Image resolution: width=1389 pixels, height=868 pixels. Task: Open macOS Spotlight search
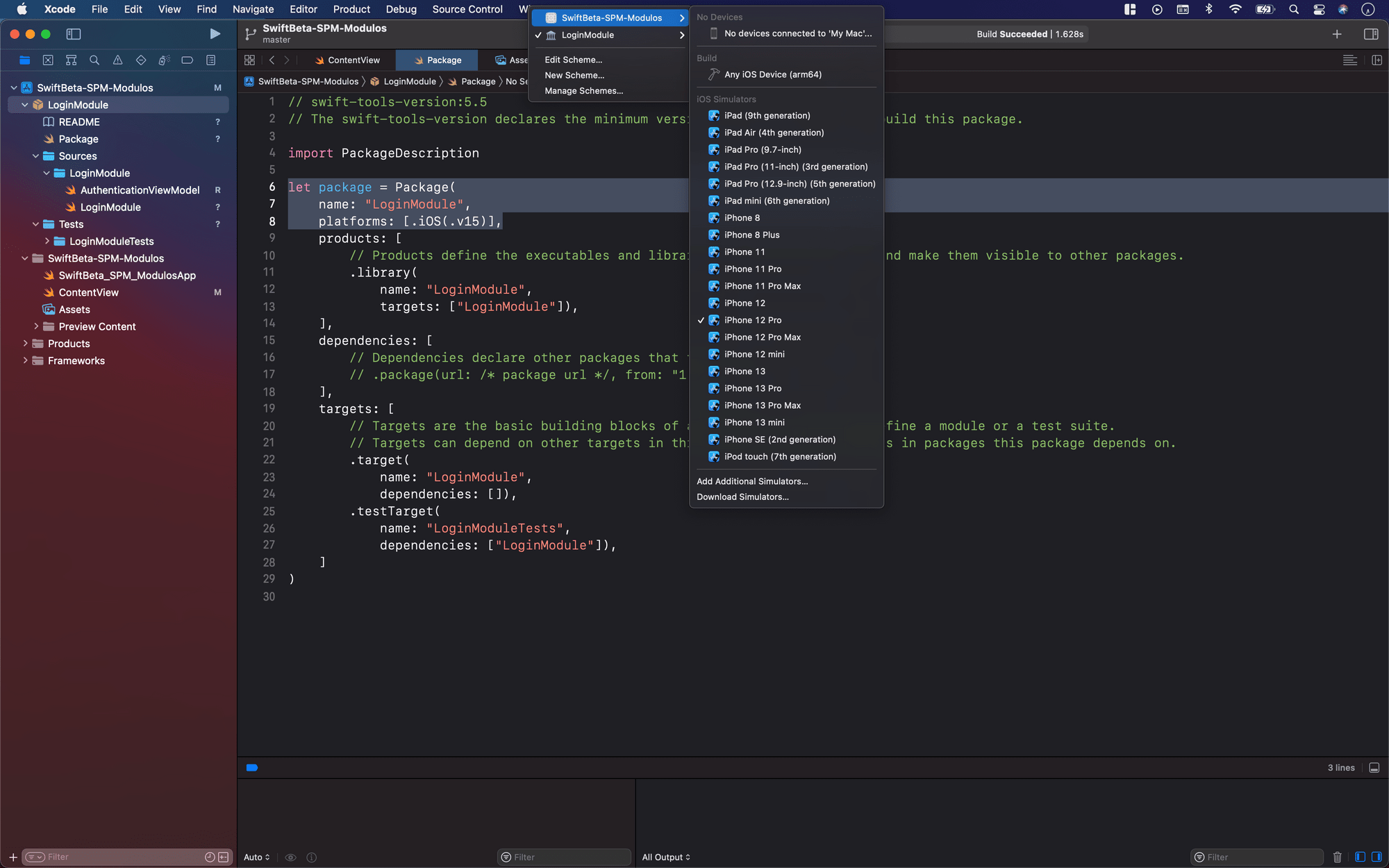click(1293, 9)
